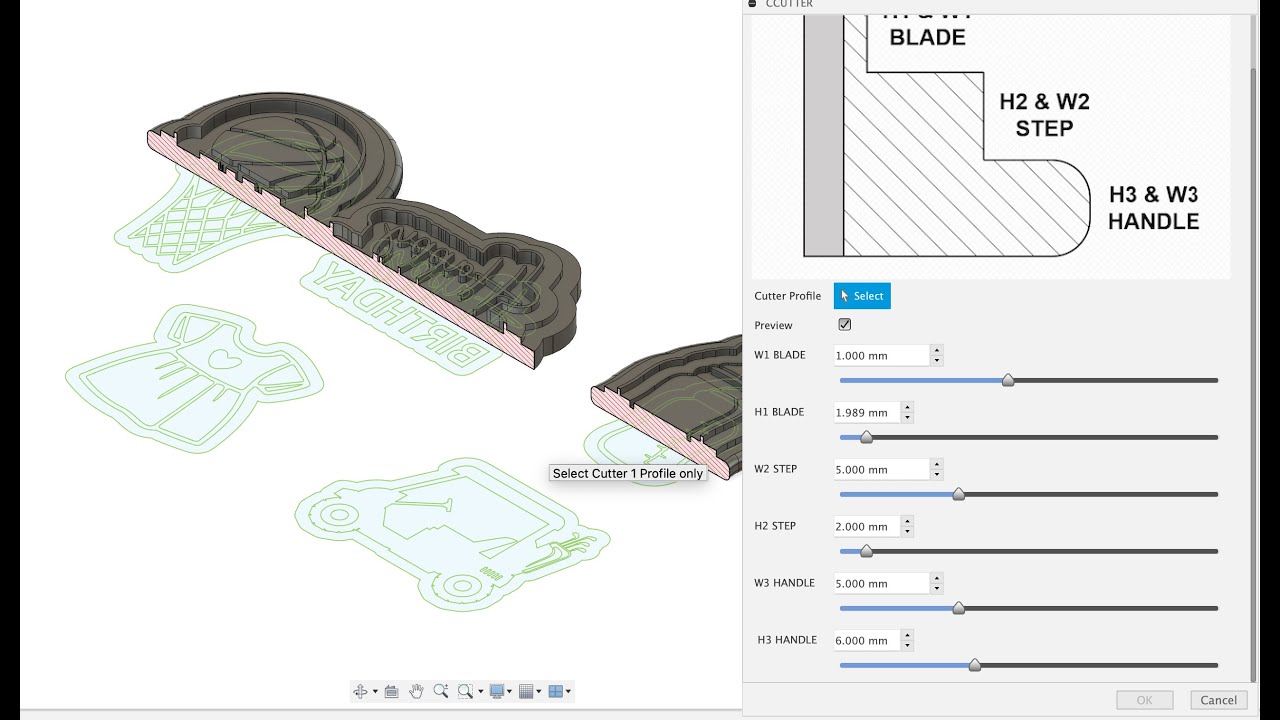Image resolution: width=1280 pixels, height=720 pixels.
Task: Open Grid and Snaps icon
Action: [526, 691]
